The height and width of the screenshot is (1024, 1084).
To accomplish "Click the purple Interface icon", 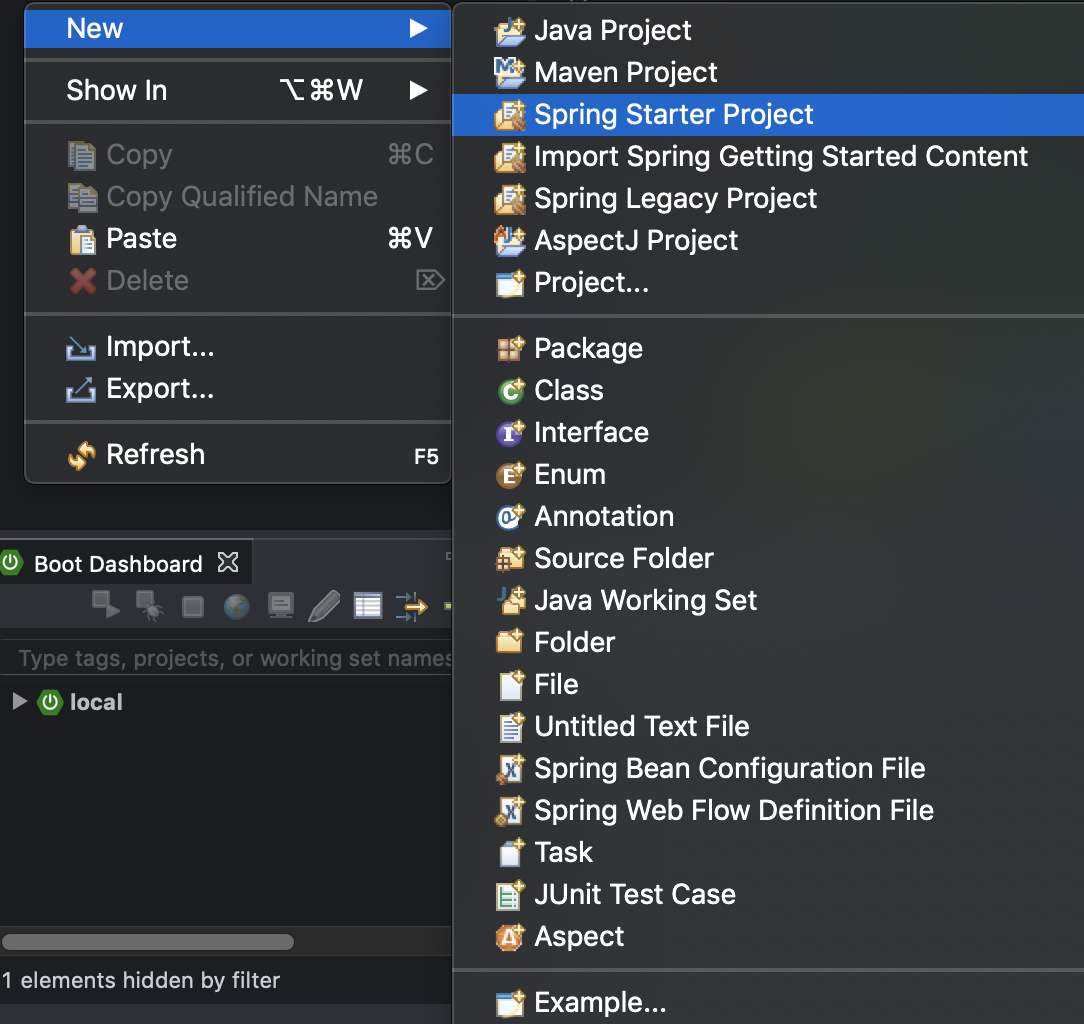I will [x=511, y=433].
